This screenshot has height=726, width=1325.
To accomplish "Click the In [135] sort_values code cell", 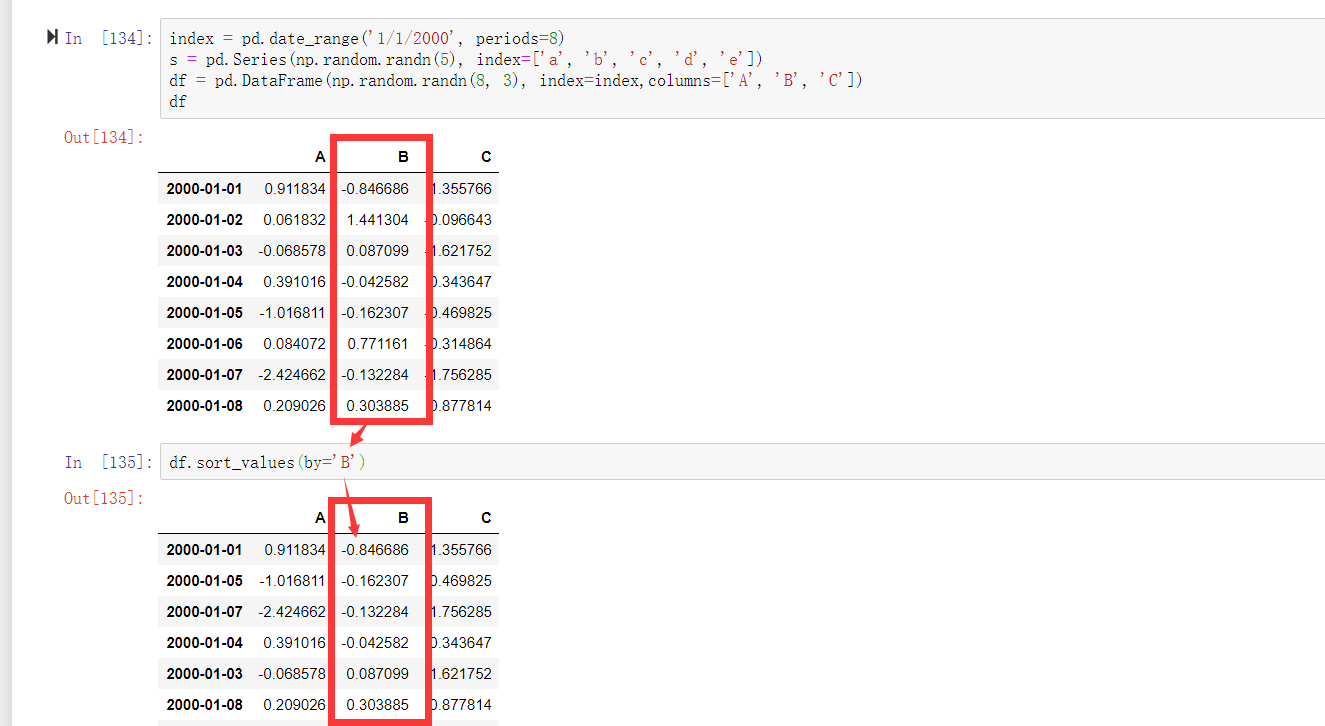I will (x=742, y=462).
